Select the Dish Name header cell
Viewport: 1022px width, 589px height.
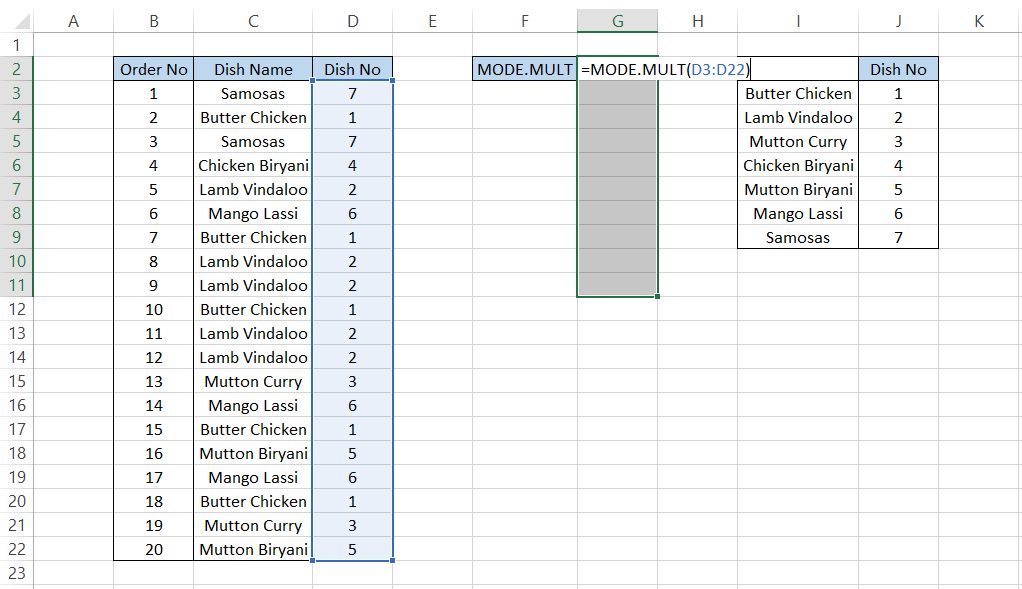[253, 69]
